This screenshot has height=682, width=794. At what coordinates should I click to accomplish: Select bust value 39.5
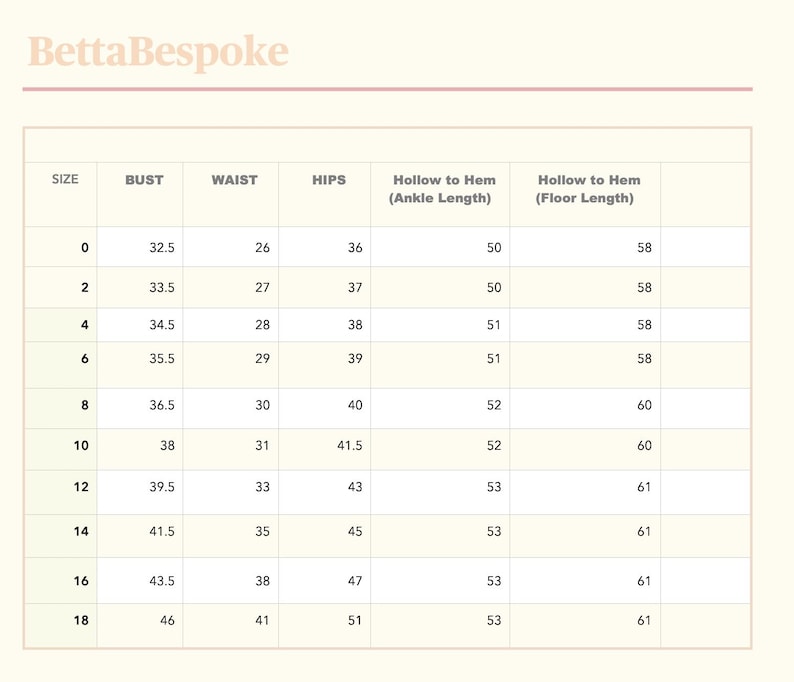tap(162, 487)
